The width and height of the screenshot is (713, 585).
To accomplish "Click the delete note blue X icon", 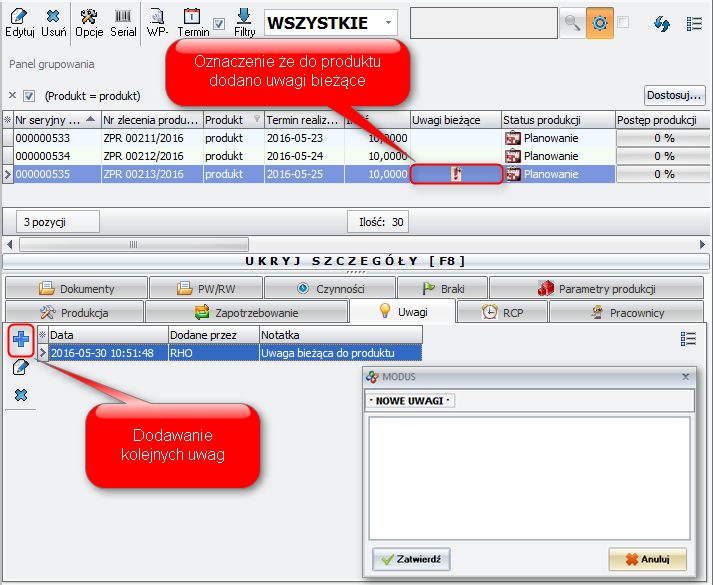I will click(21, 395).
